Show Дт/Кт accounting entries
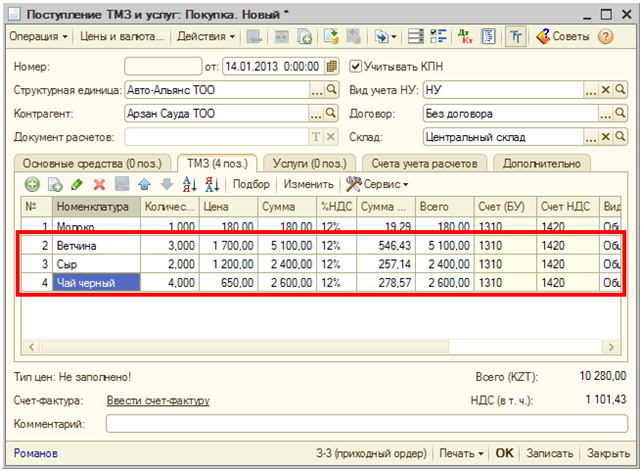 coord(465,37)
